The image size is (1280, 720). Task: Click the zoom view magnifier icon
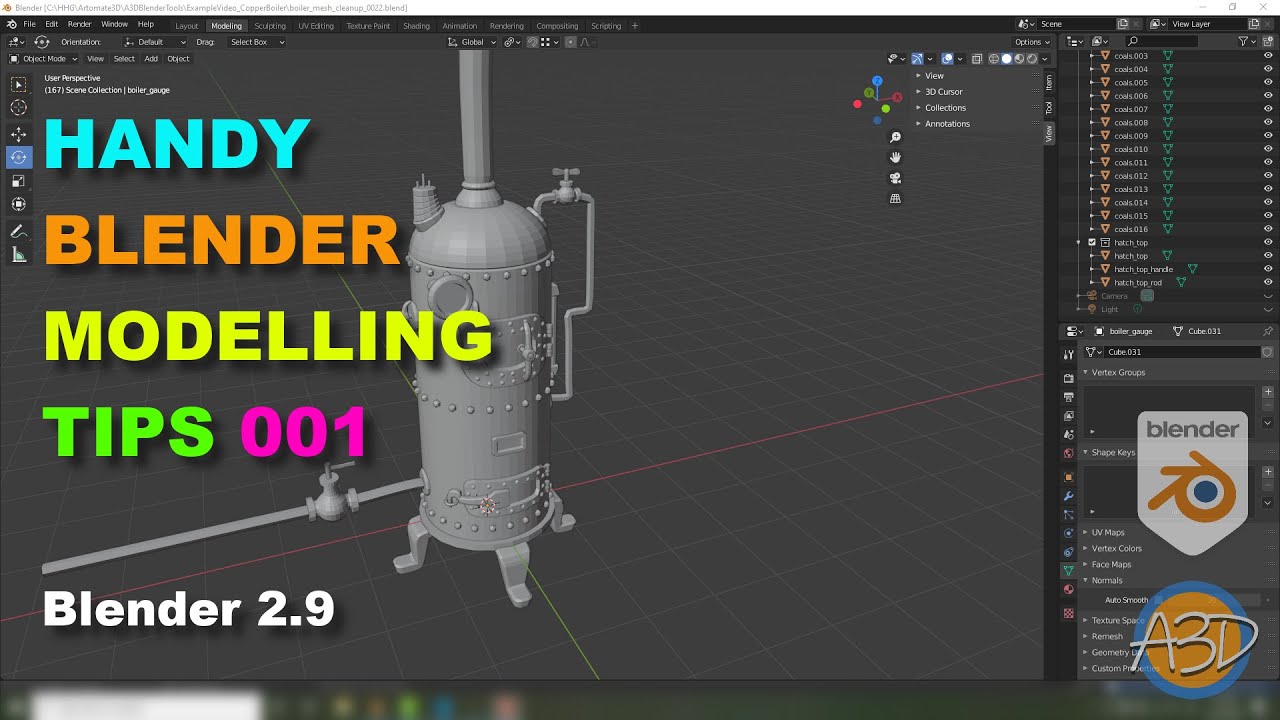(x=895, y=137)
